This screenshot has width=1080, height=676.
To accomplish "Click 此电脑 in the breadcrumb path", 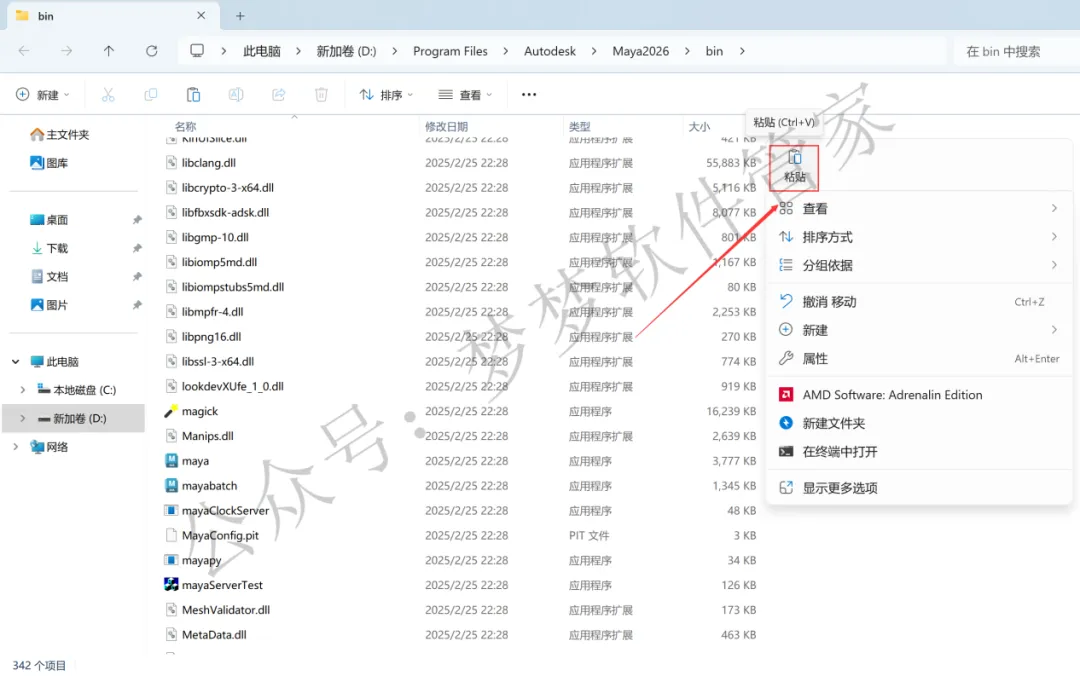I will (262, 51).
